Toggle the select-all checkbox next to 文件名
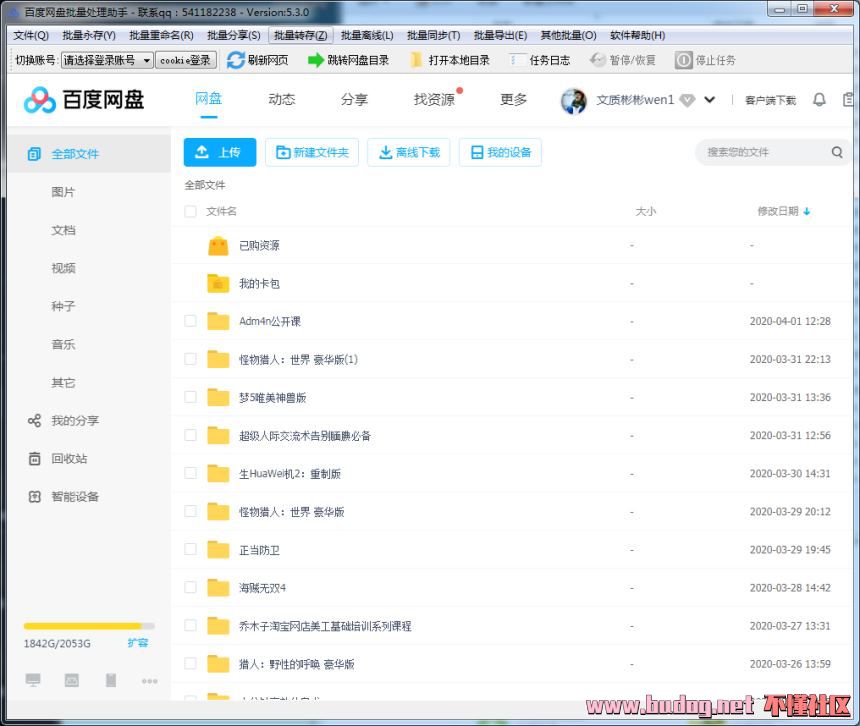This screenshot has width=860, height=726. pos(190,212)
